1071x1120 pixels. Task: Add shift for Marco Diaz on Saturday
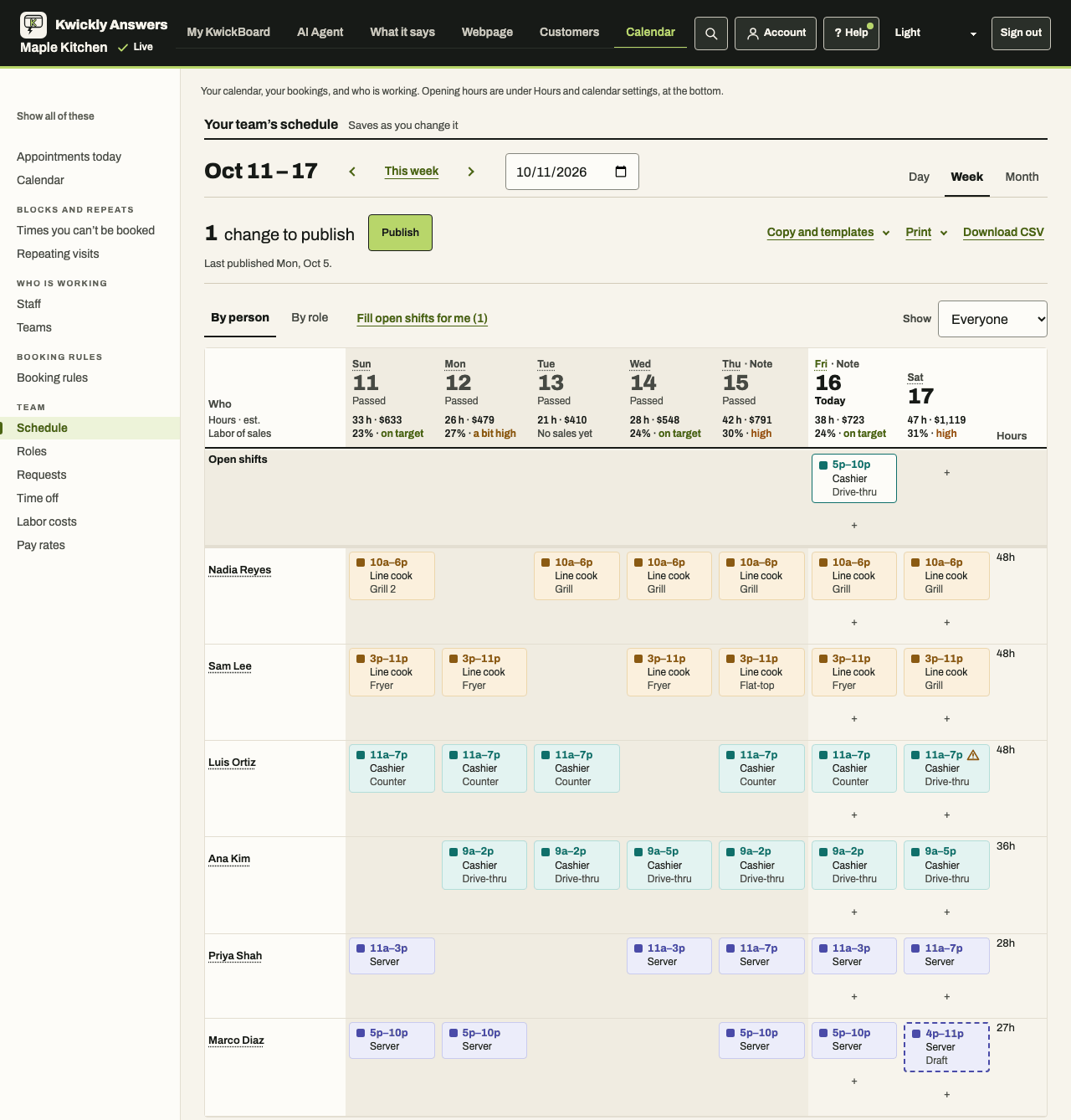tap(947, 1095)
